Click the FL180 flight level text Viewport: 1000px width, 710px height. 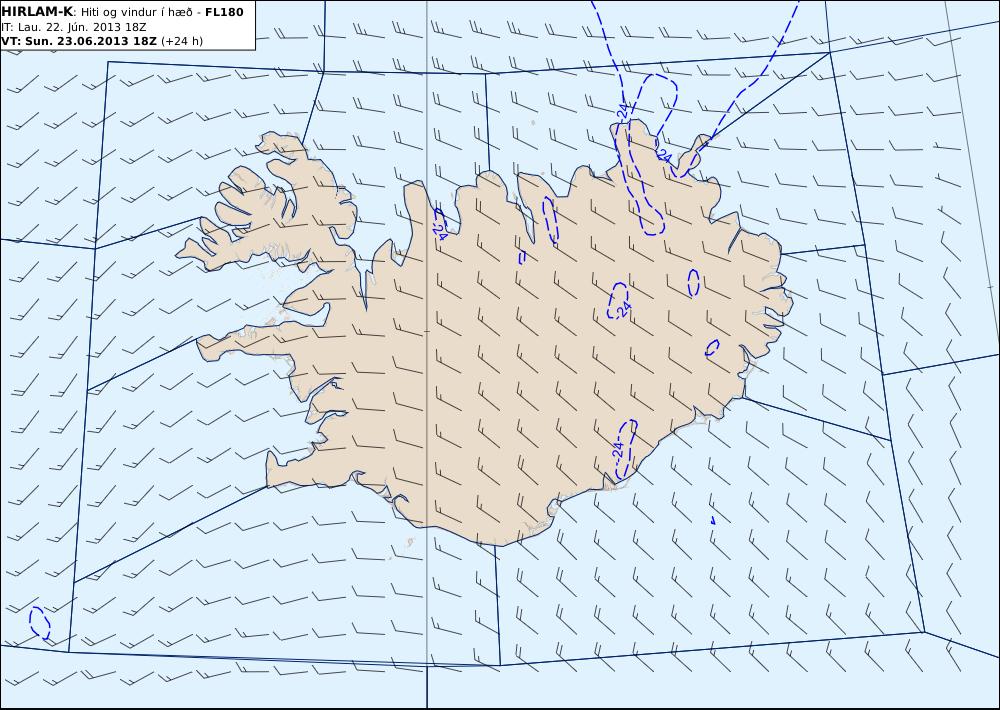tap(224, 12)
